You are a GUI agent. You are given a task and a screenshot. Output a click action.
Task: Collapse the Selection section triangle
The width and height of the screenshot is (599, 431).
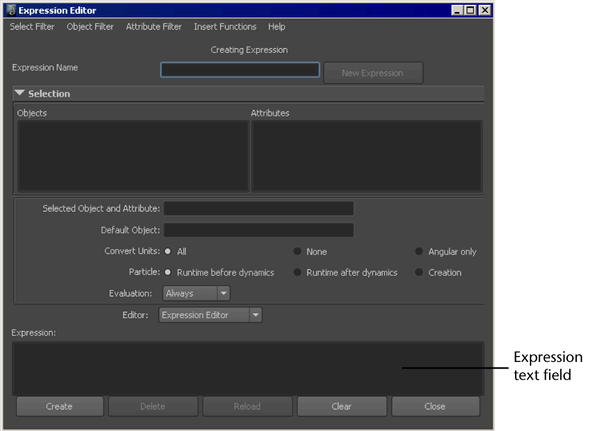tap(20, 93)
